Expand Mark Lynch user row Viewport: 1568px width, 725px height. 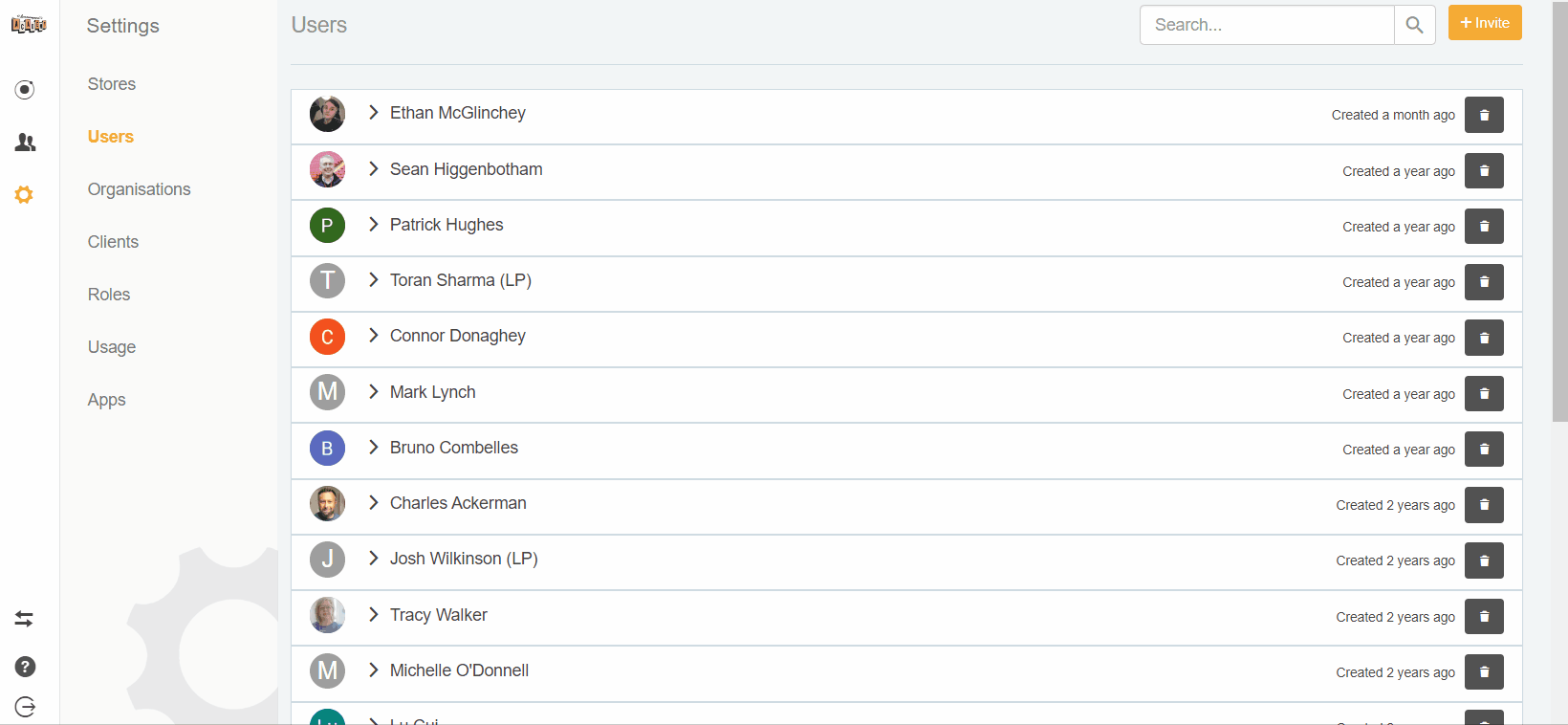coord(374,392)
